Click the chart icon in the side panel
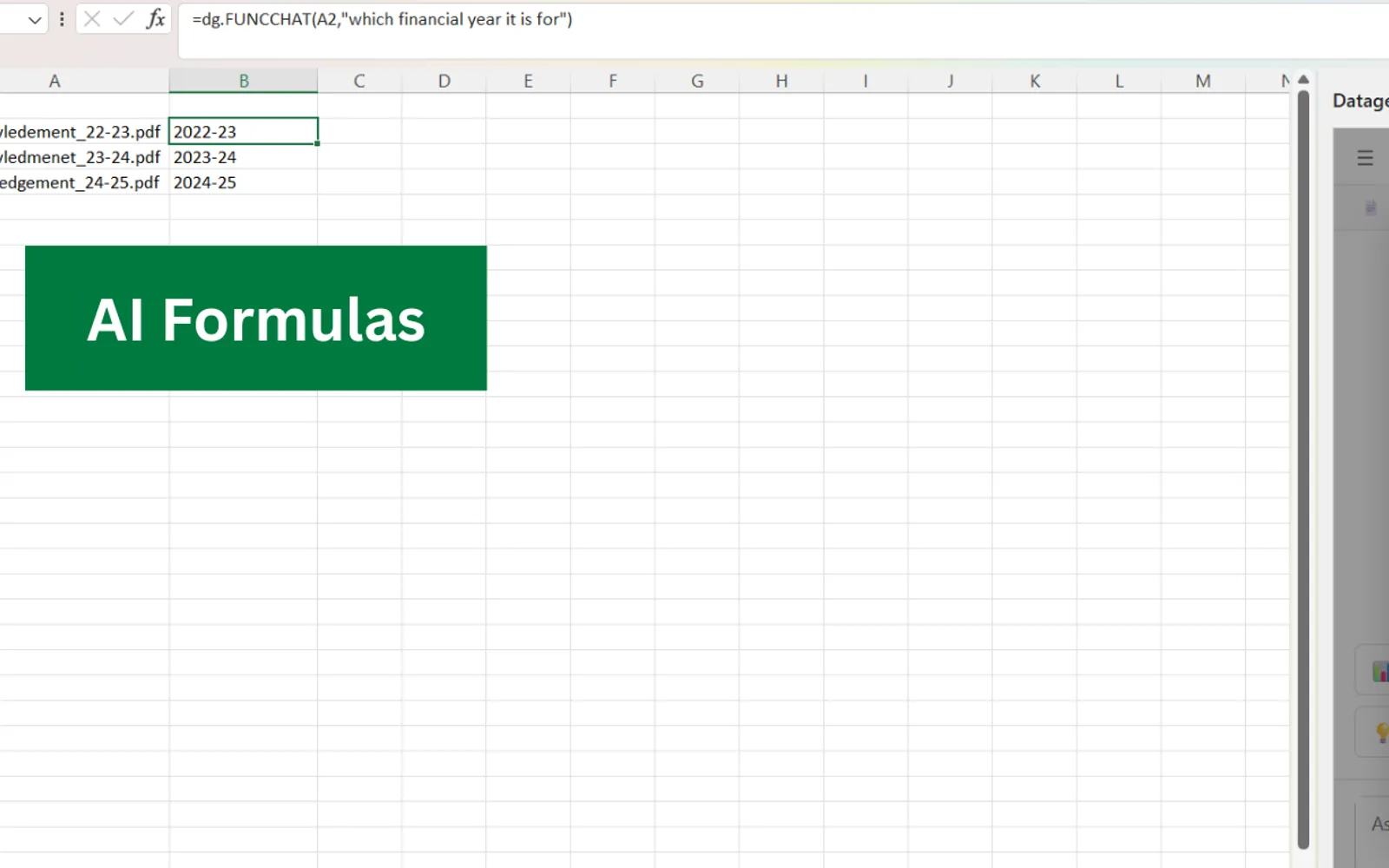Image resolution: width=1389 pixels, height=868 pixels. point(1379,670)
